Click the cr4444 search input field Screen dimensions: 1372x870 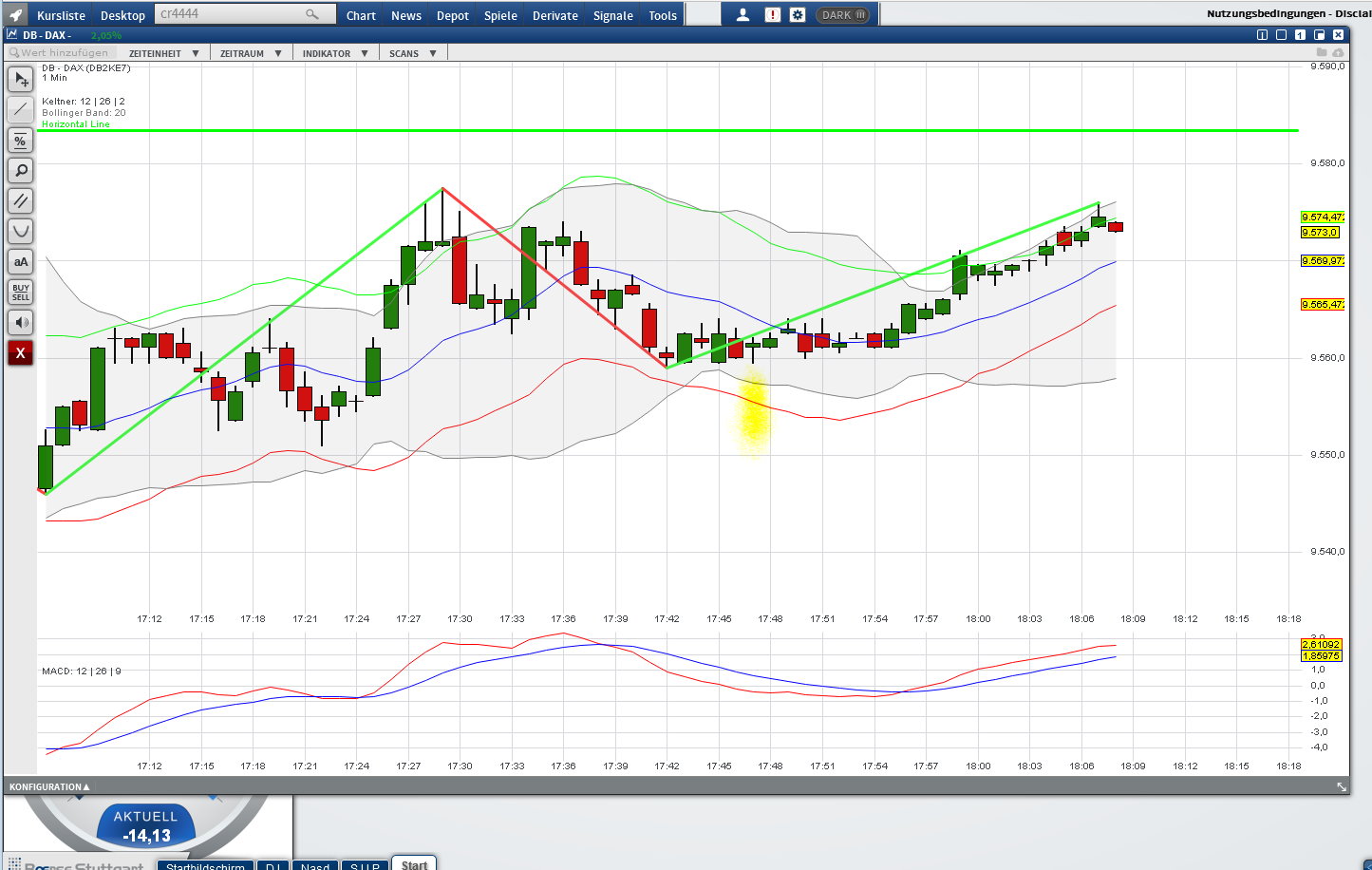coord(237,13)
